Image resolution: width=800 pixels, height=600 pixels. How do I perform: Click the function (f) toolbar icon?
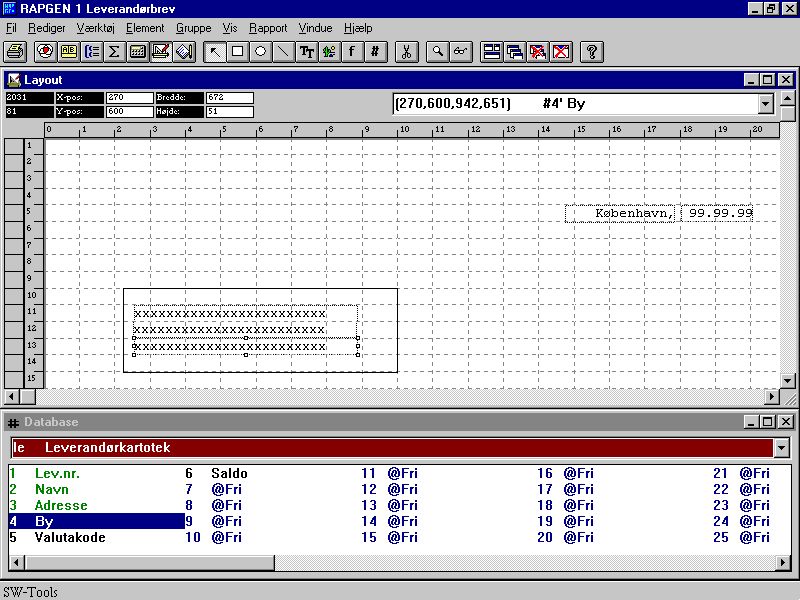tap(353, 51)
